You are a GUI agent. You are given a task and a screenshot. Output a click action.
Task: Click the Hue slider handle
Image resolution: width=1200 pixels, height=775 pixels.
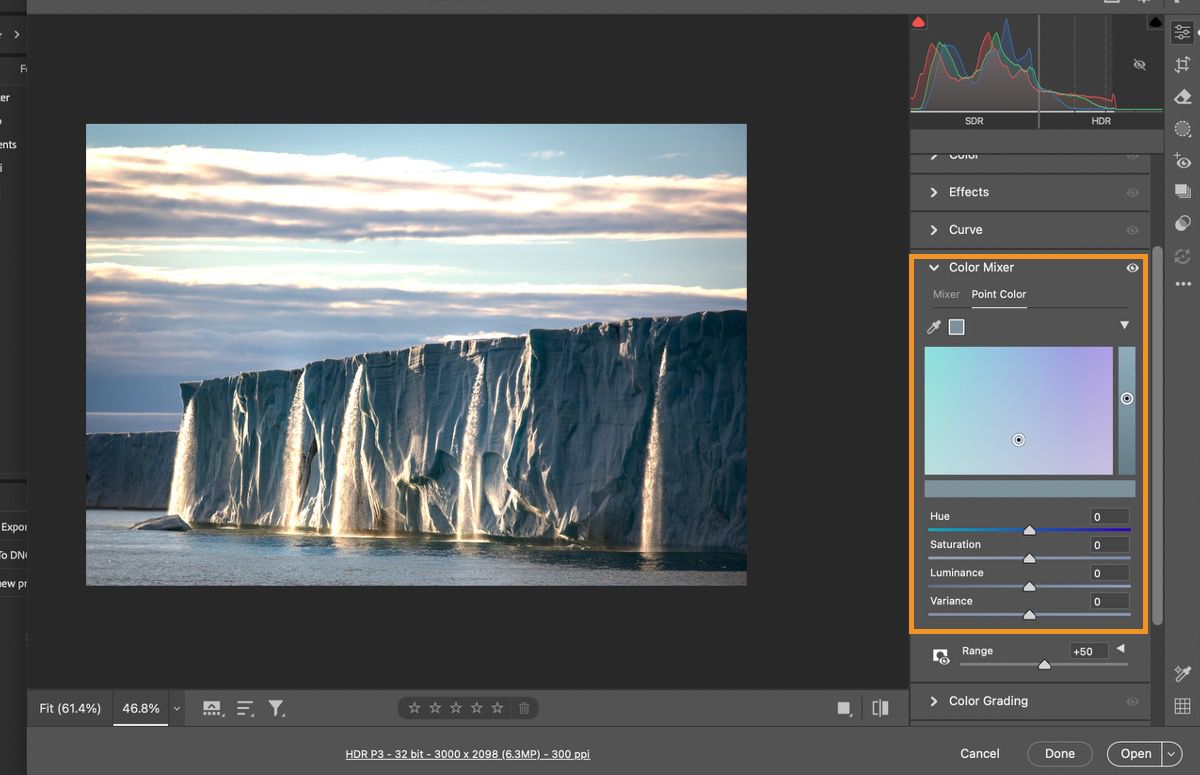(1029, 530)
